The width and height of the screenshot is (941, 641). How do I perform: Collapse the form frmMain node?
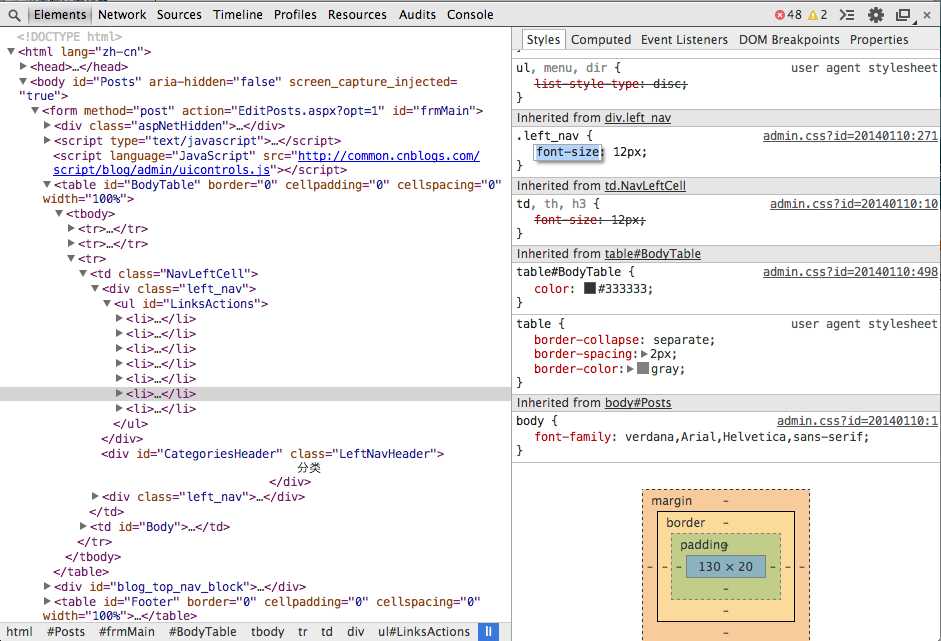click(x=35, y=110)
